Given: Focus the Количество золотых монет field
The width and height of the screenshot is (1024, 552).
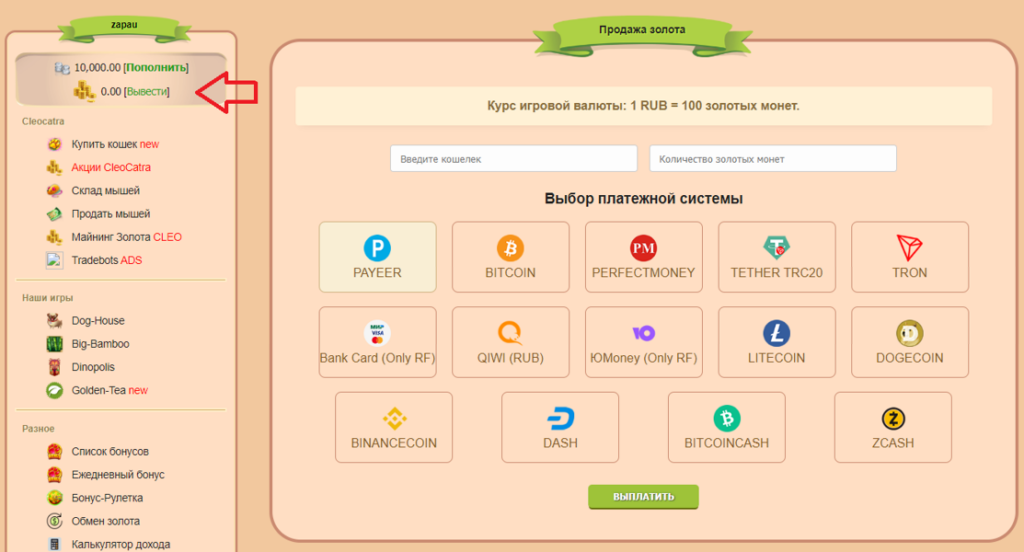Looking at the screenshot, I should (773, 159).
